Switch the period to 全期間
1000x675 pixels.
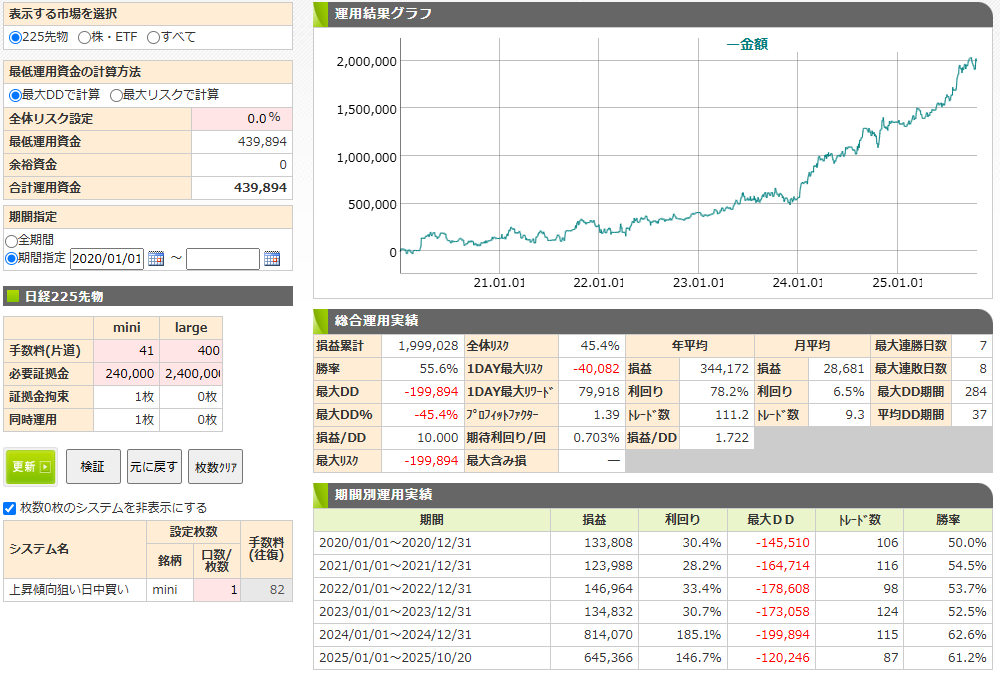[12, 240]
